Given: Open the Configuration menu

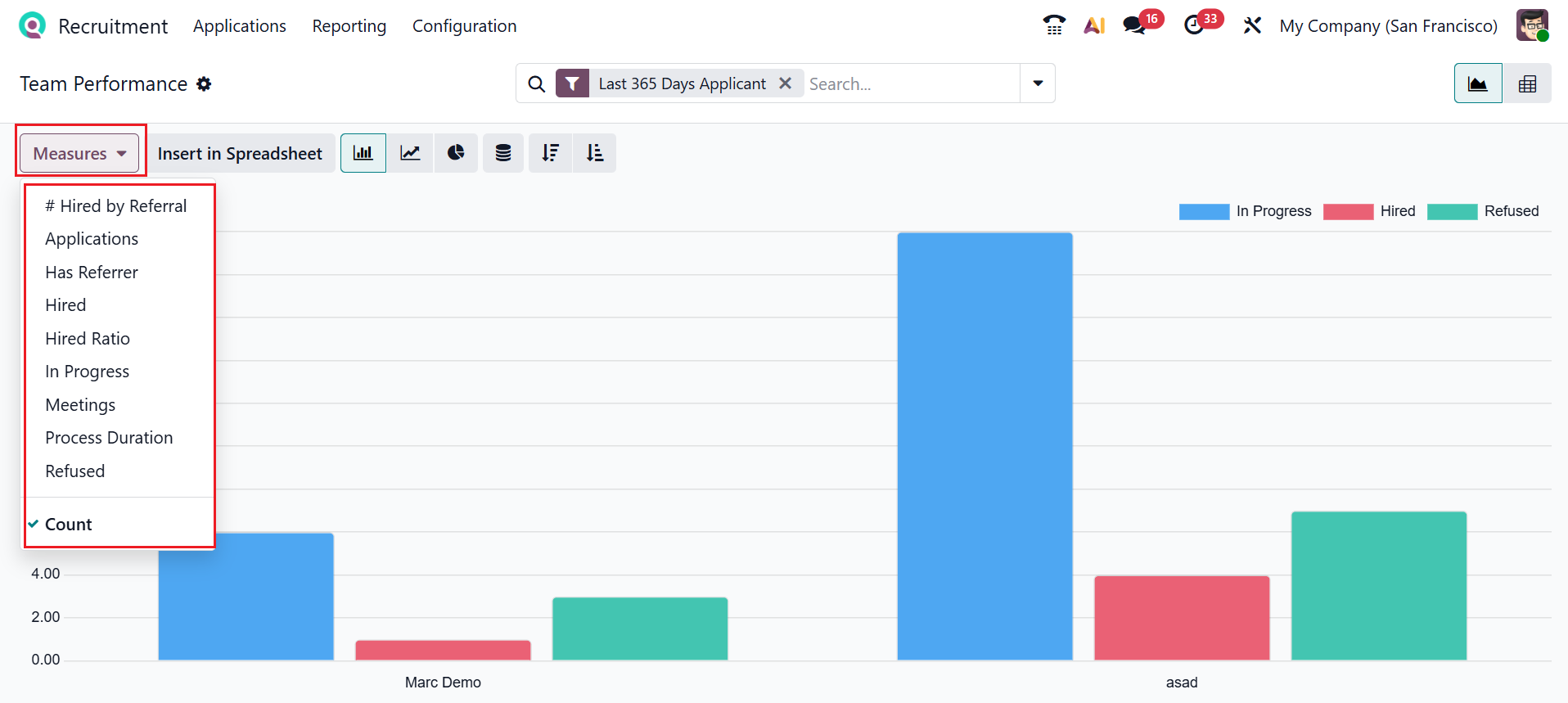Looking at the screenshot, I should point(464,26).
